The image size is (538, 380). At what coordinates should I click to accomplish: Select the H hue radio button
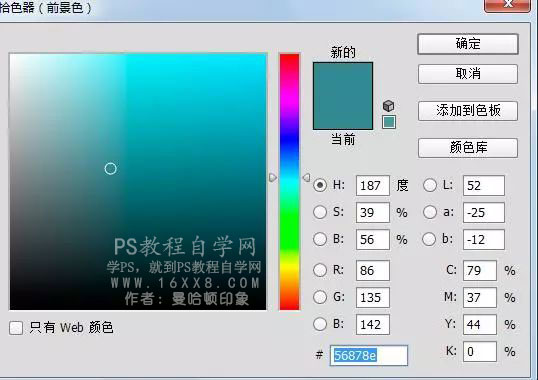point(320,185)
